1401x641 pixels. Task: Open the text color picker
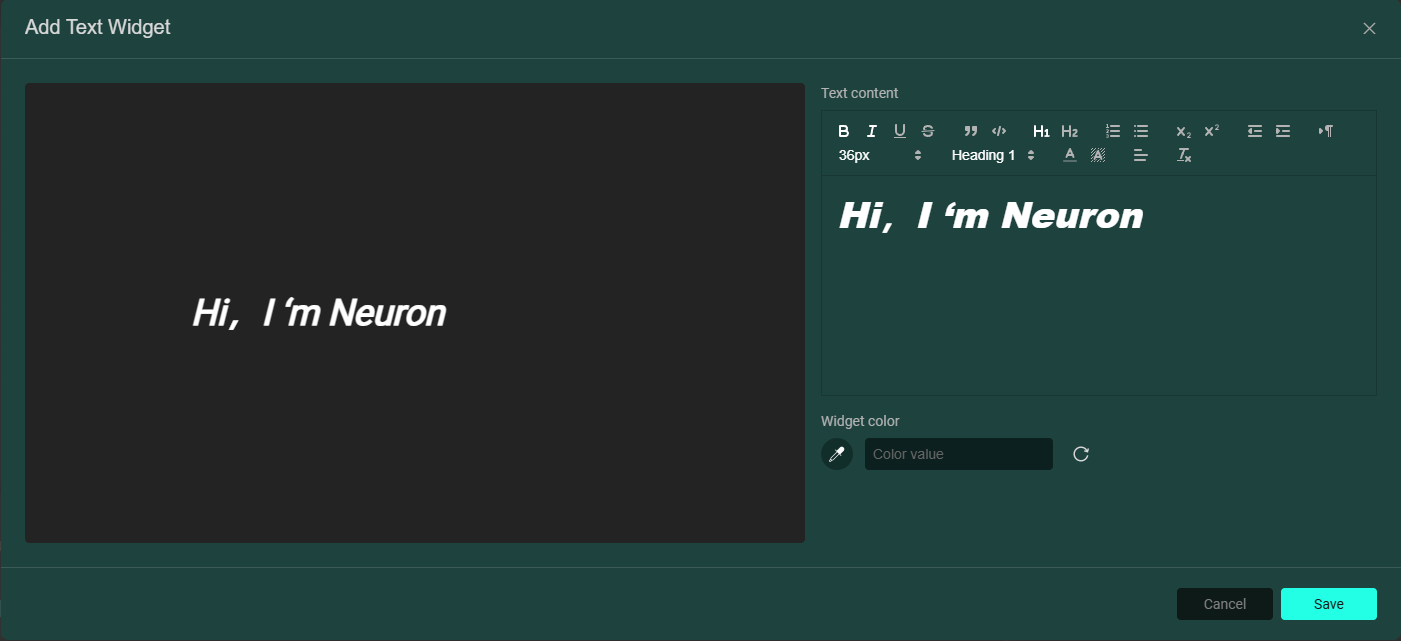(x=1069, y=155)
